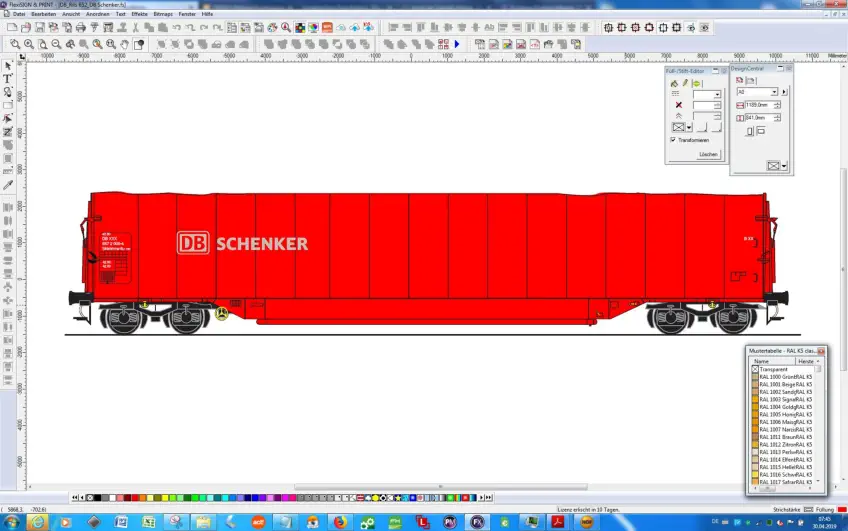Click the New document icon
Viewport: 848px width, 531px height.
pos(12,27)
